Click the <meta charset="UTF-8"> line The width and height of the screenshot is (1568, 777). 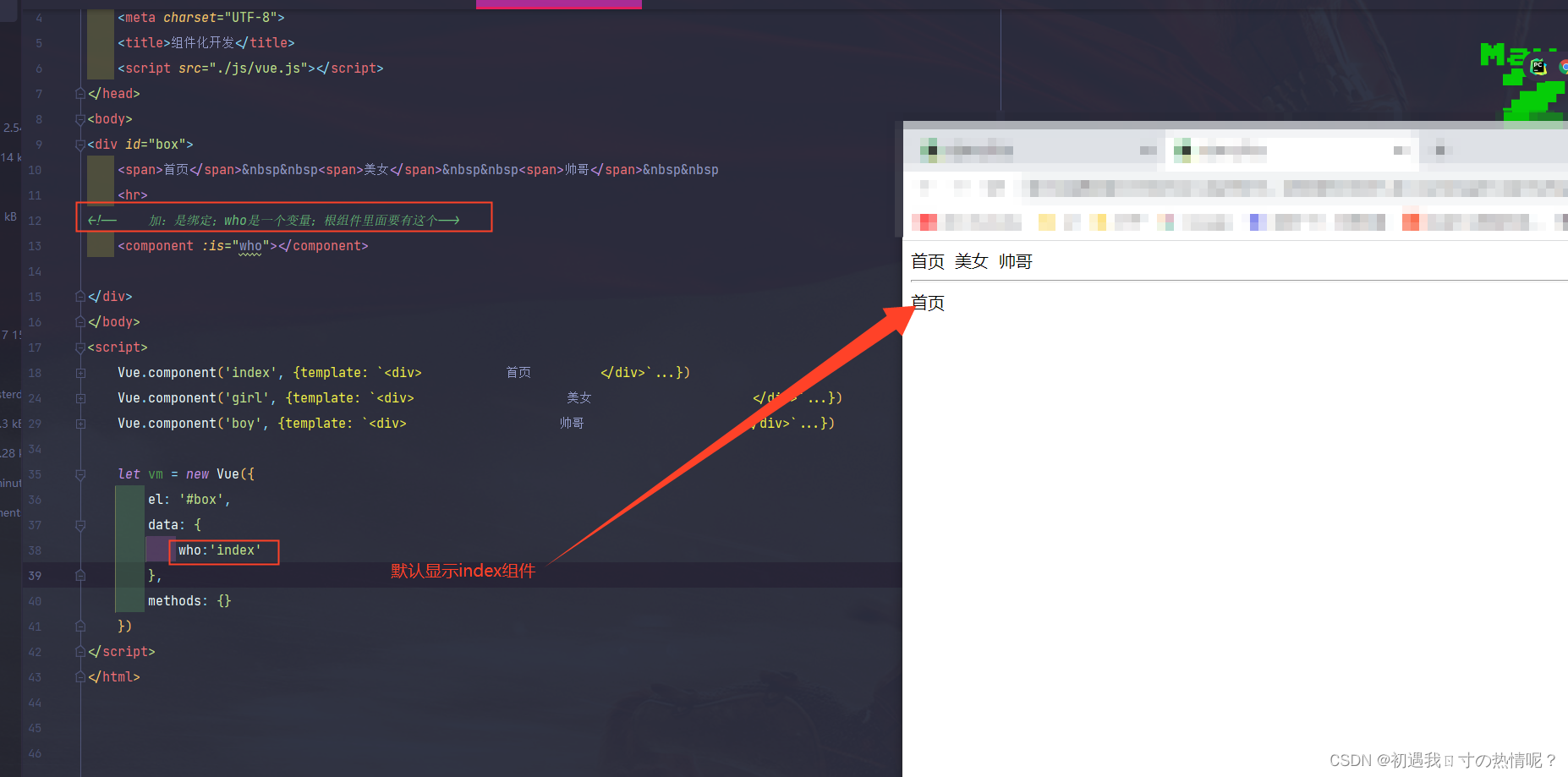201,18
